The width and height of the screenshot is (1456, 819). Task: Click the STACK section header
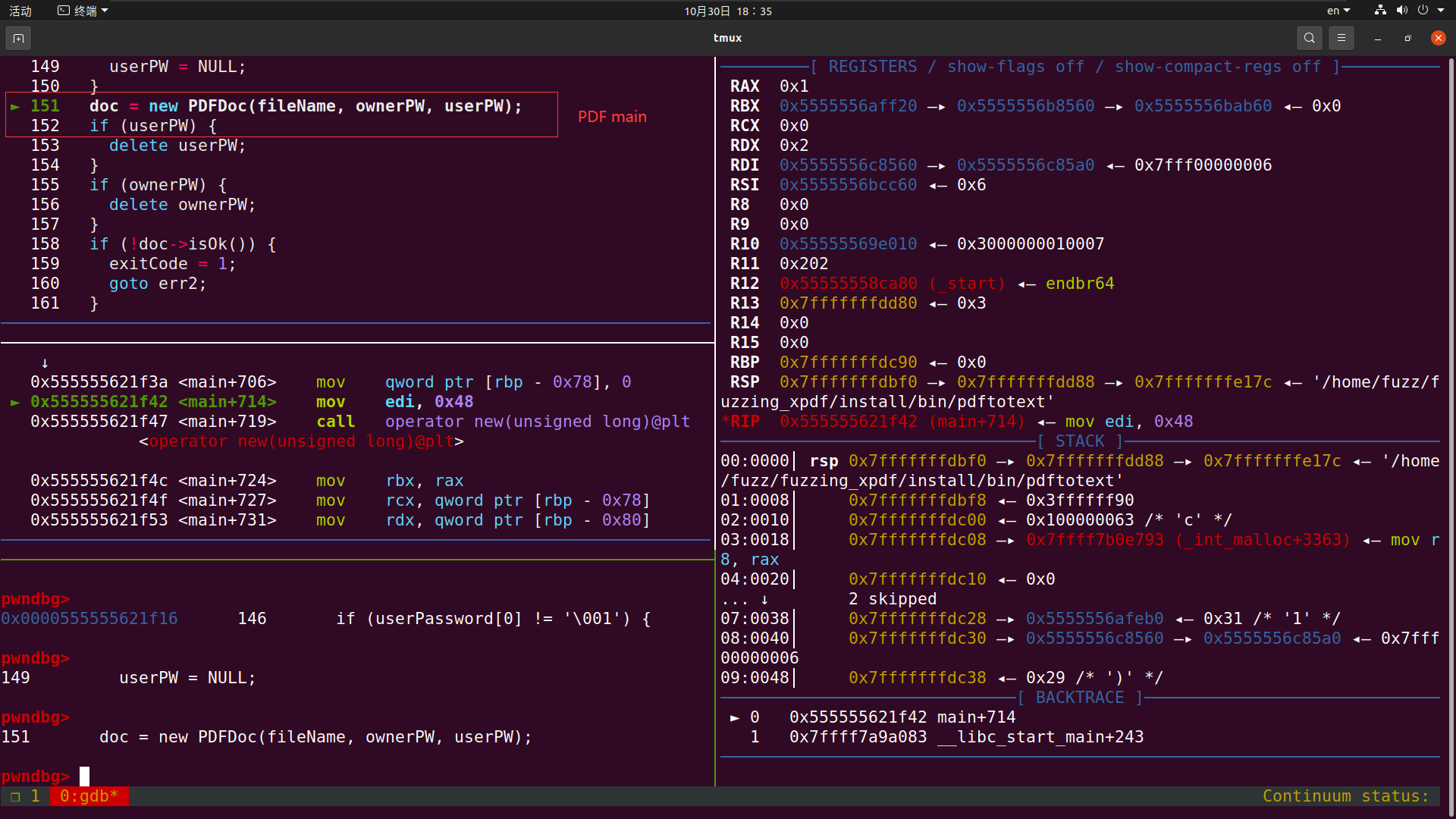coord(1080,441)
